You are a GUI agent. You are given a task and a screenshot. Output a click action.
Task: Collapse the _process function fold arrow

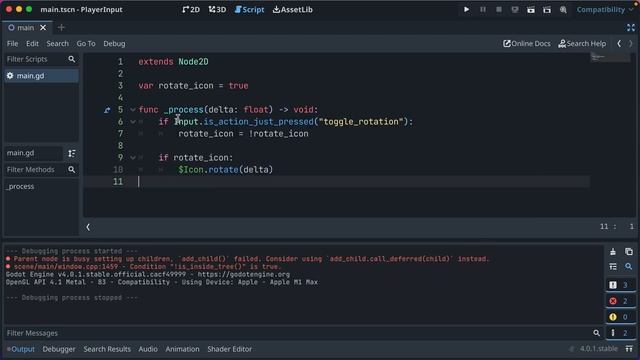[x=133, y=110]
